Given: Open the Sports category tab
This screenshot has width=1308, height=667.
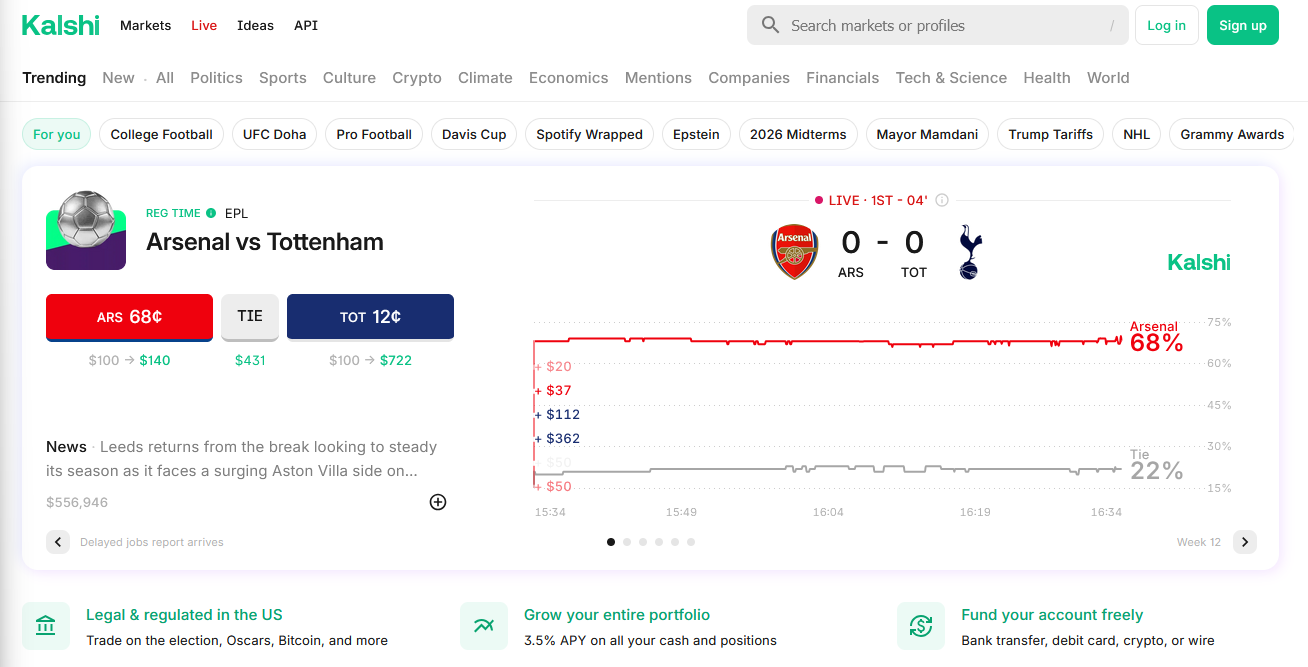Looking at the screenshot, I should [283, 78].
